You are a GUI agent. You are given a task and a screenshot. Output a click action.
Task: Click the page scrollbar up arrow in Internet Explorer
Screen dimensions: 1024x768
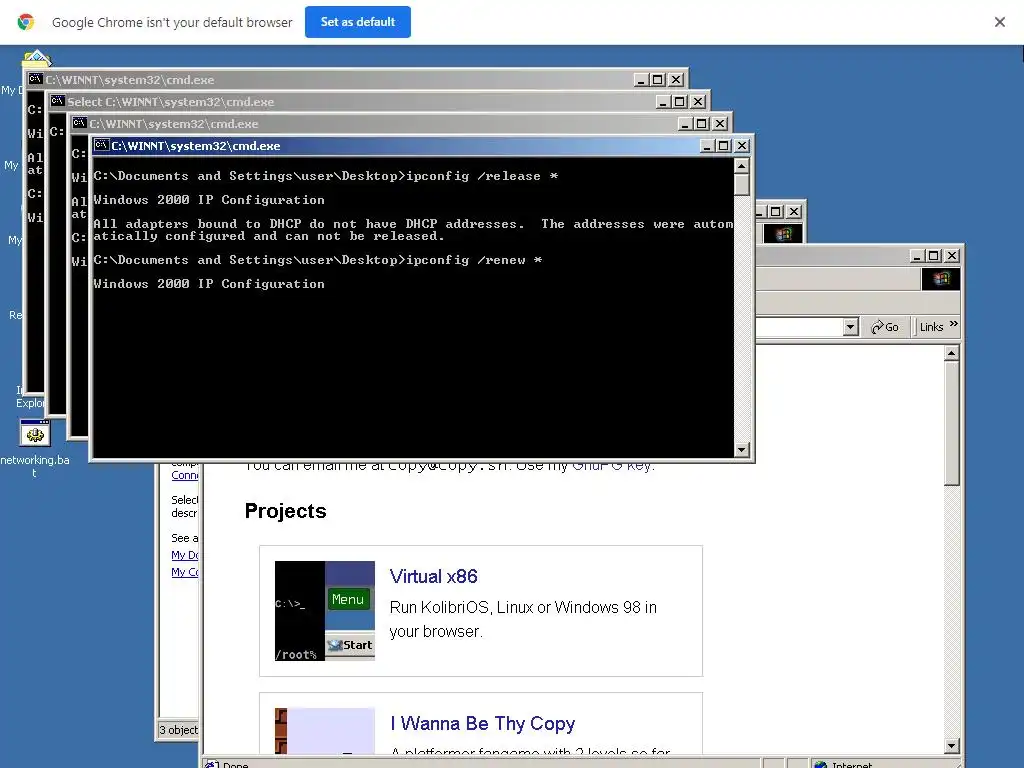pos(952,353)
